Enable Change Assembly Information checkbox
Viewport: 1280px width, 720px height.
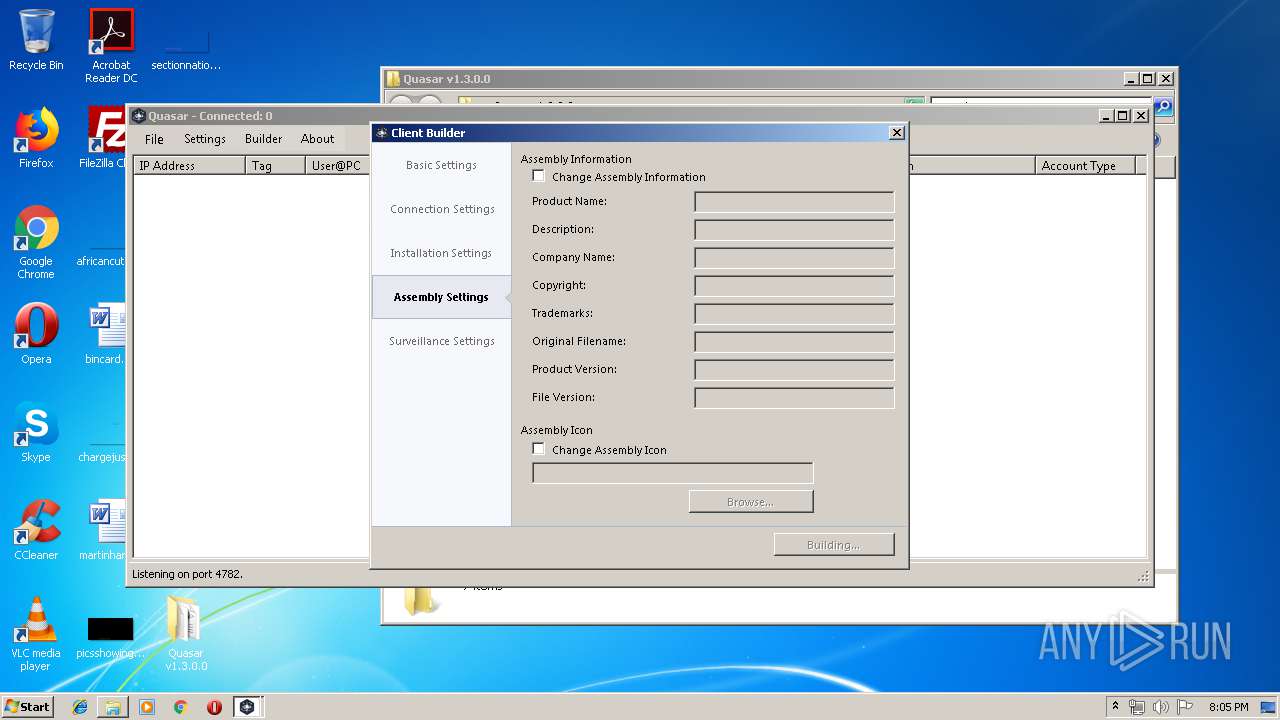tap(539, 176)
